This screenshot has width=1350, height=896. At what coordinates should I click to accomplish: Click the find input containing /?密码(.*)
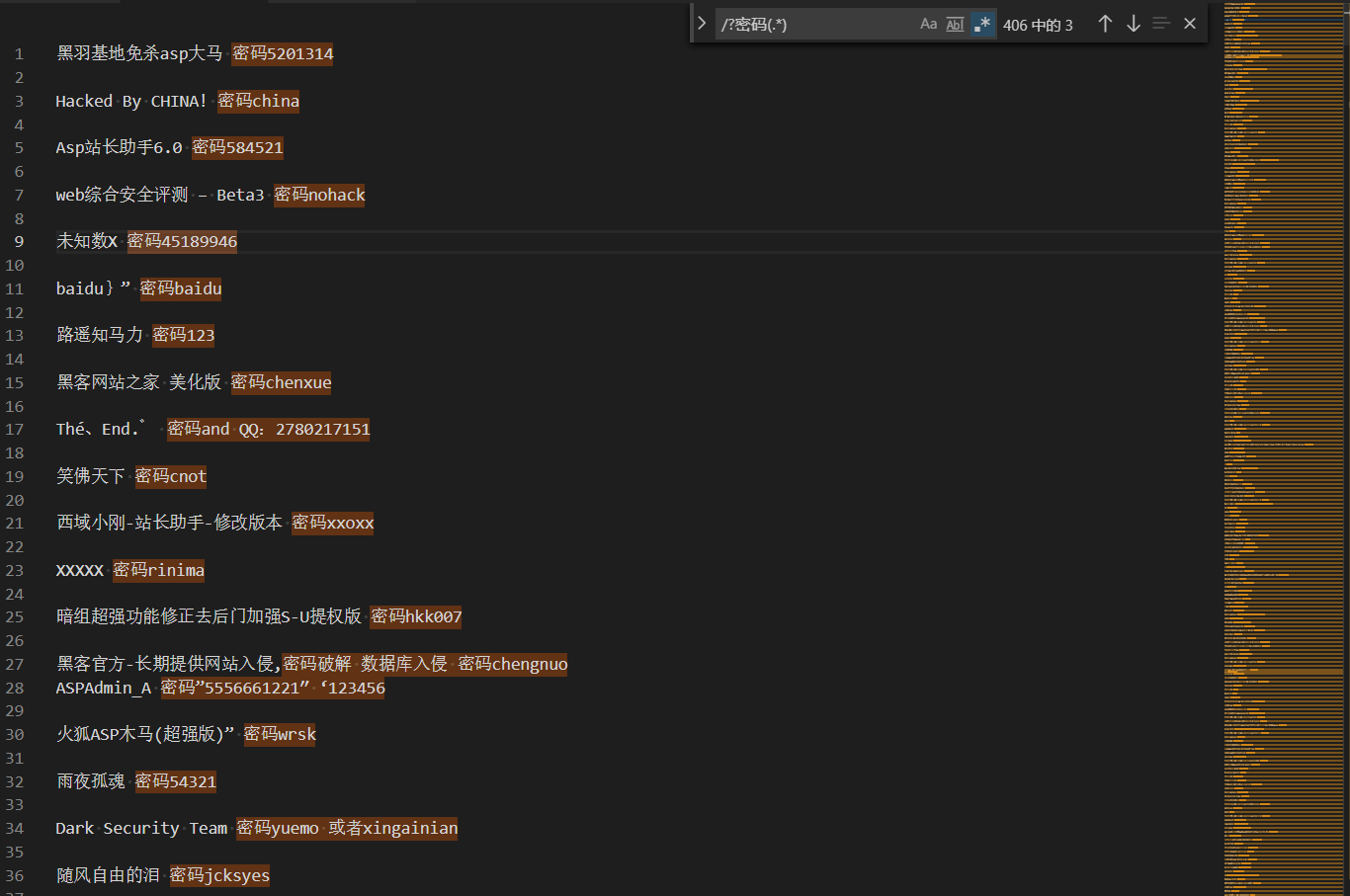(x=815, y=25)
